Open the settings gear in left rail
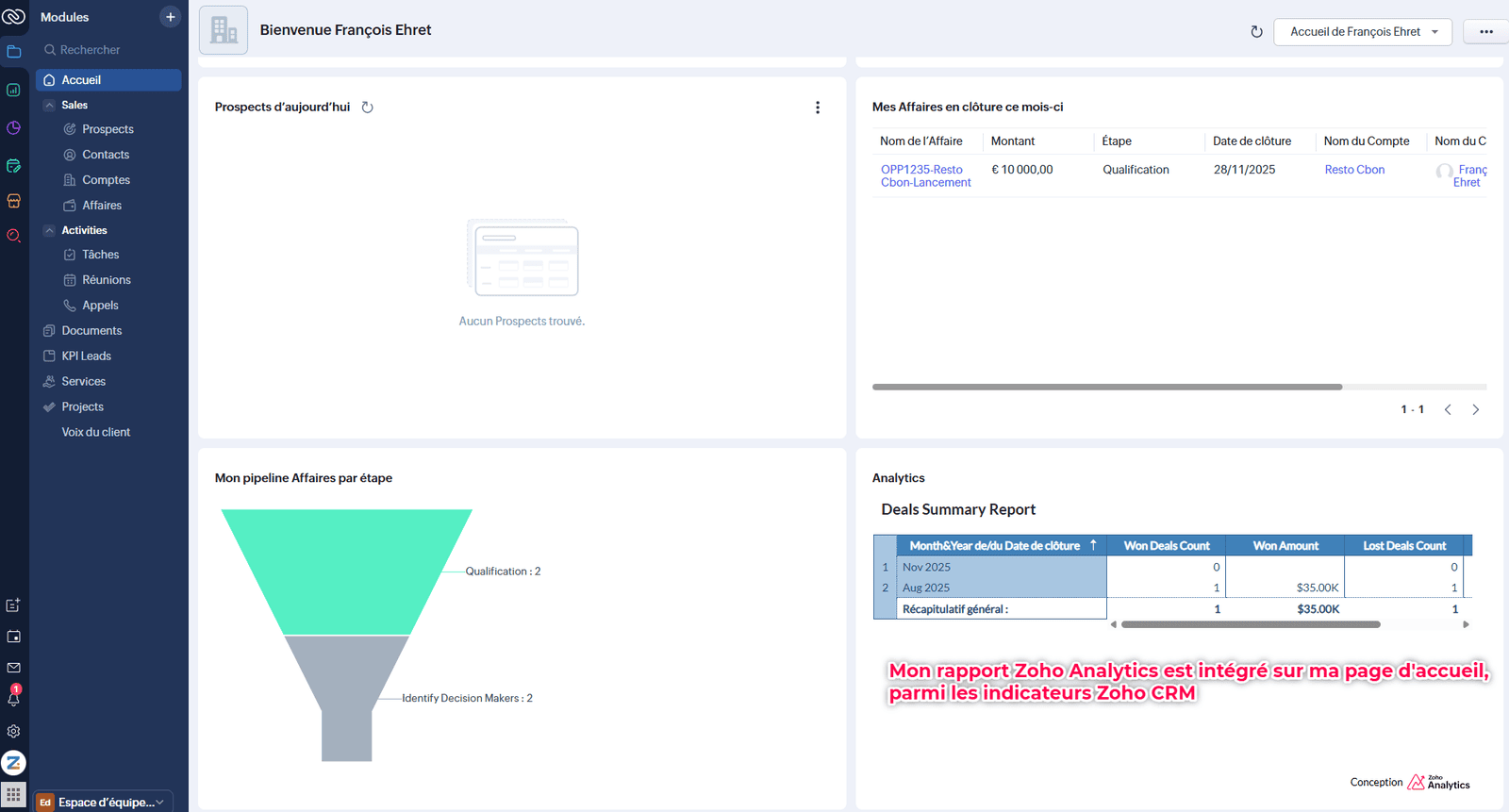The image size is (1509, 812). tap(13, 731)
